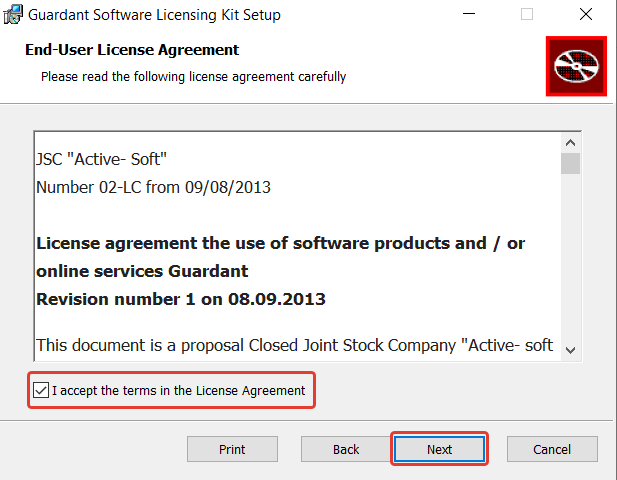Click the license text scrollbar thumb
The height and width of the screenshot is (480, 617).
(x=571, y=164)
